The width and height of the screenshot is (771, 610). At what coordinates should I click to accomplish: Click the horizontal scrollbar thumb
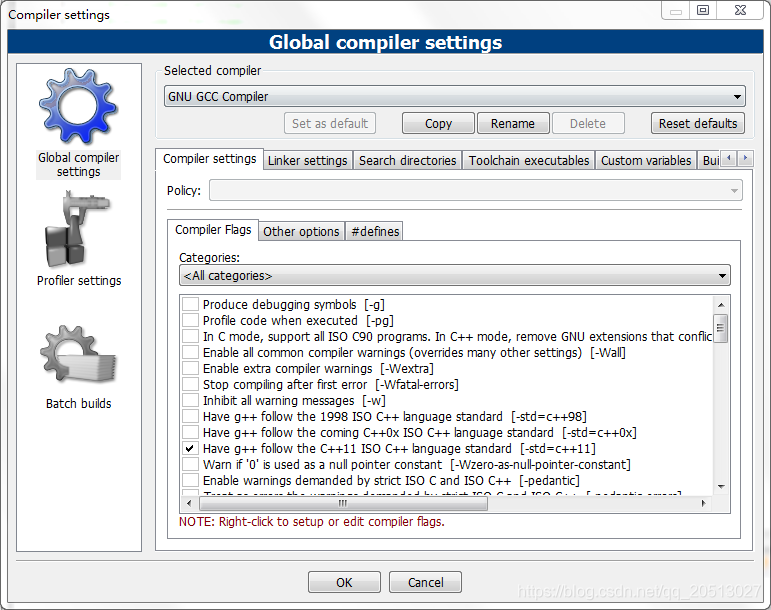pos(343,503)
